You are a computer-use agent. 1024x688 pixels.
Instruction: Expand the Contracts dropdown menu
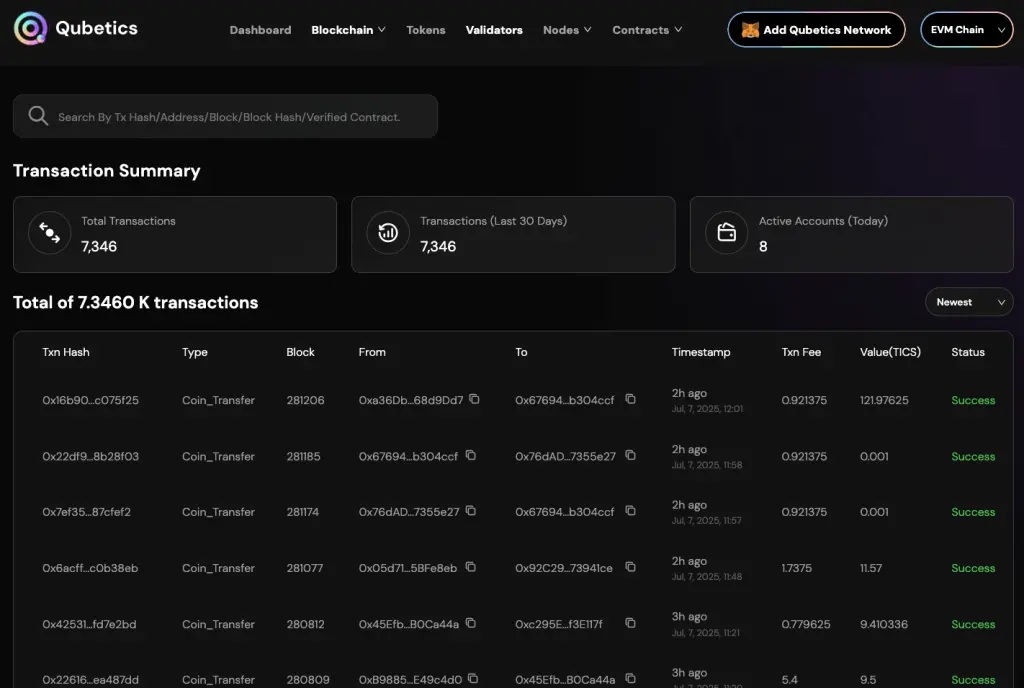click(647, 30)
